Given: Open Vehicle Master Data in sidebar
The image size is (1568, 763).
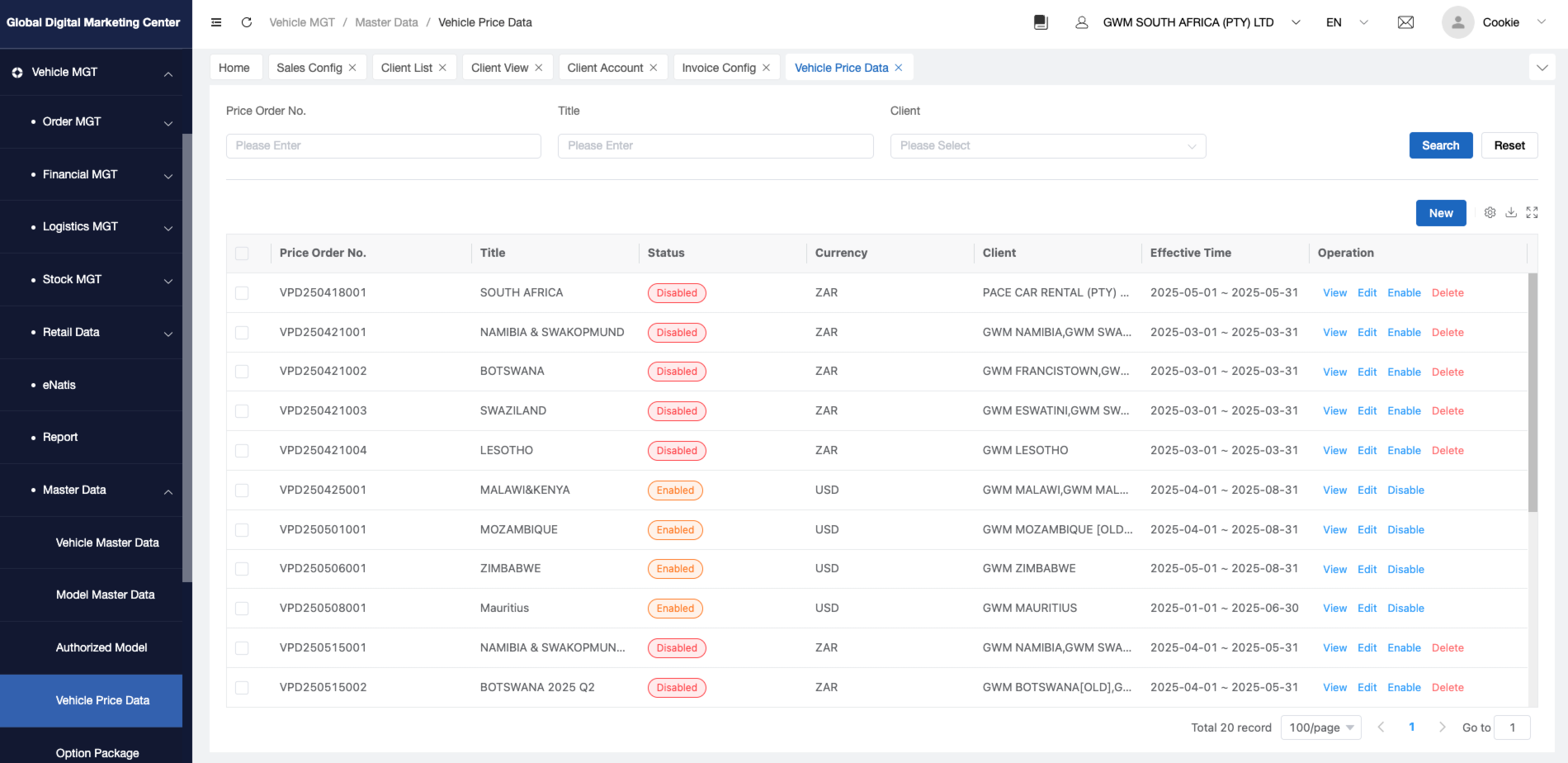Looking at the screenshot, I should tap(107, 543).
